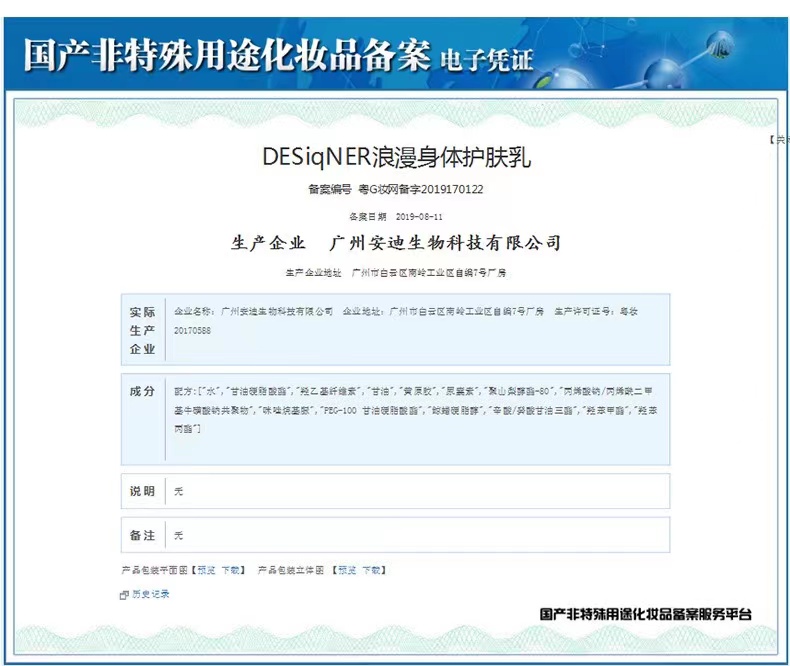790x666 pixels.
Task: Click the 历史记录 icon
Action: tap(124, 595)
